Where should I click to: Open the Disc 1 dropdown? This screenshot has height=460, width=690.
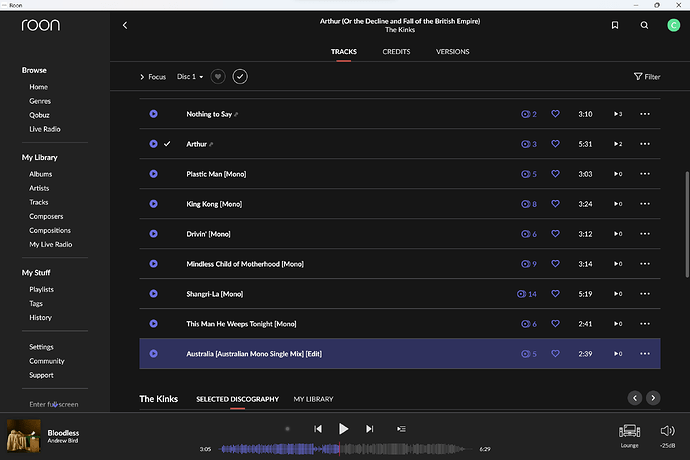tap(190, 77)
